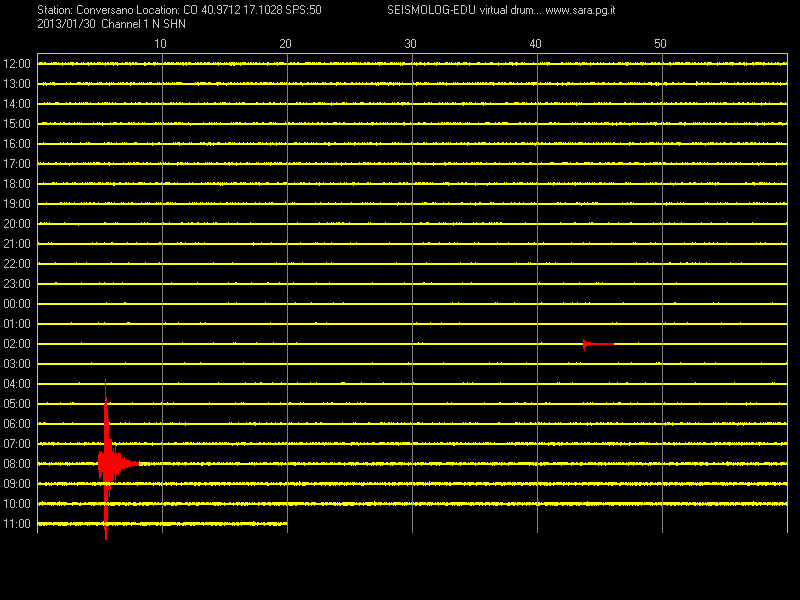The height and width of the screenshot is (600, 800).
Task: Click the 10:00 hour label
Action: point(17,504)
